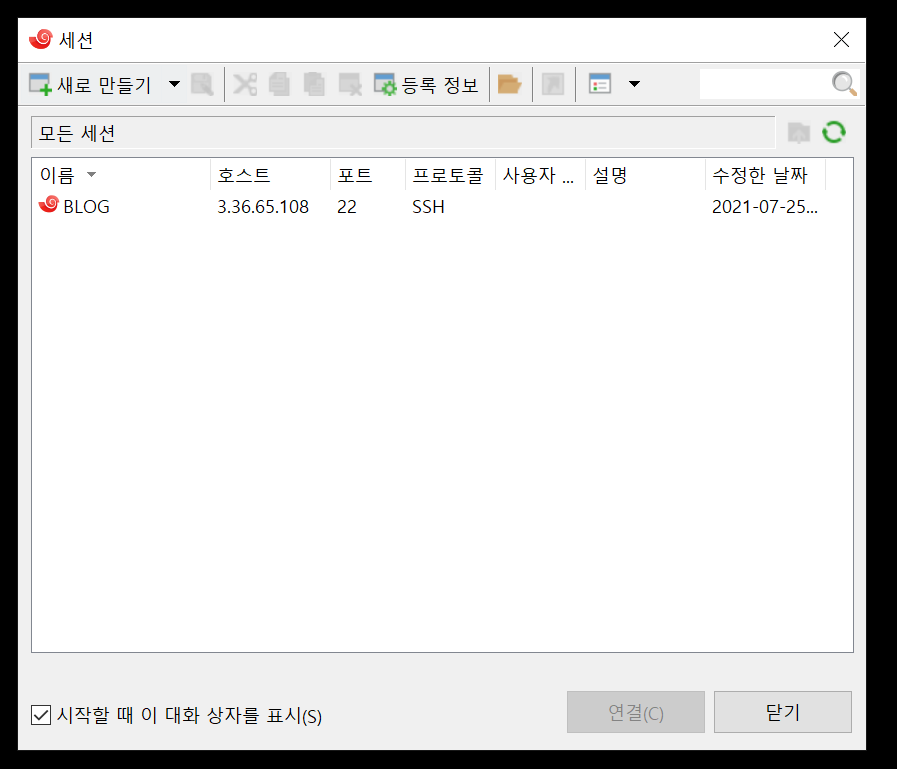Click the New session (새로 만들기) button
The height and width of the screenshot is (769, 897).
pos(92,85)
